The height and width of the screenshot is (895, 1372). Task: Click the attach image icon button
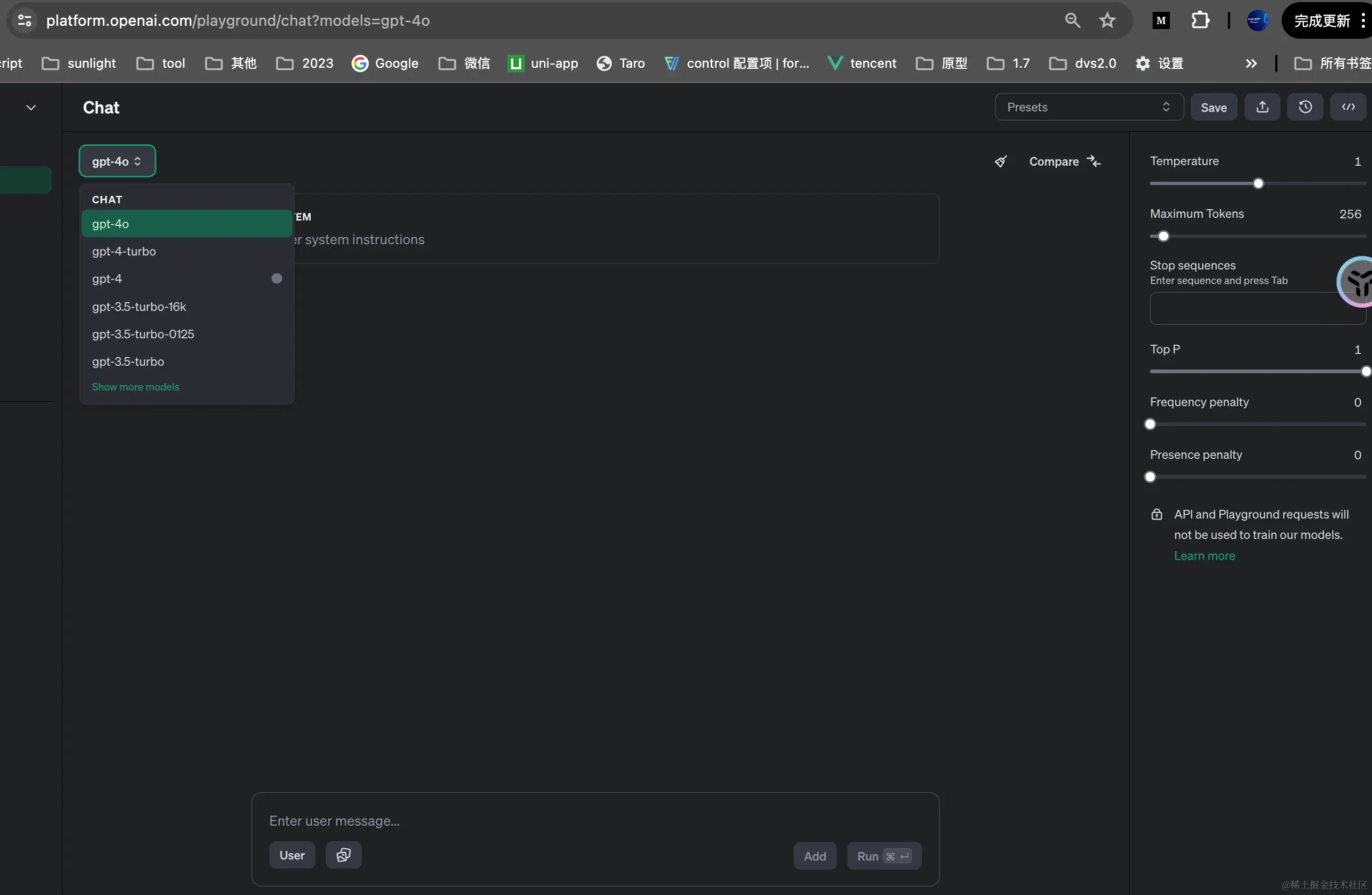(344, 855)
